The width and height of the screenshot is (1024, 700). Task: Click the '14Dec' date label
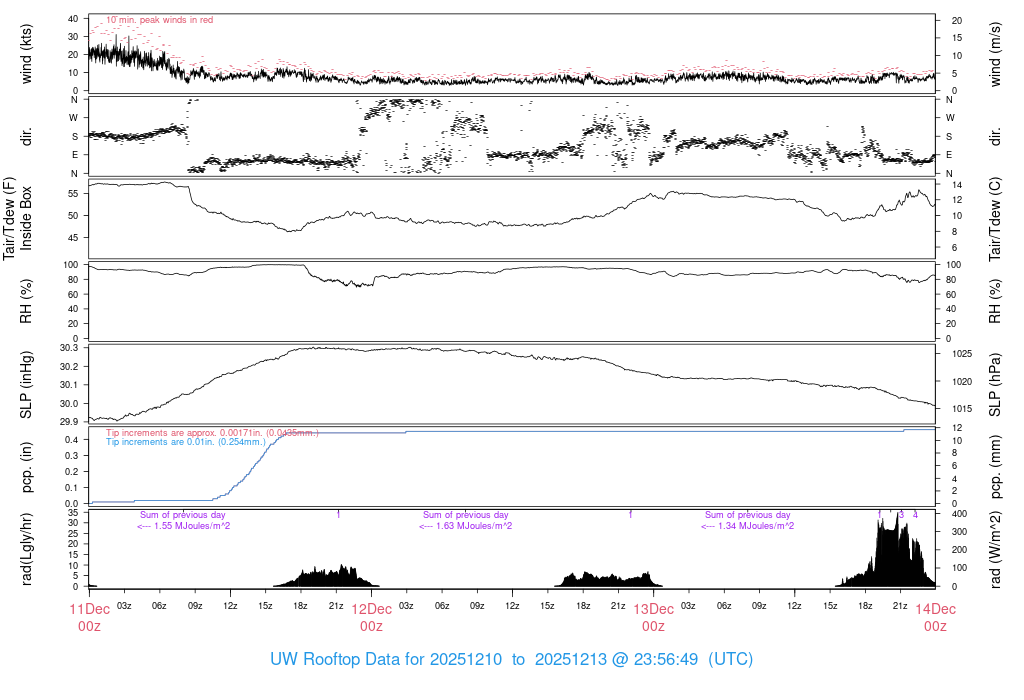click(935, 609)
